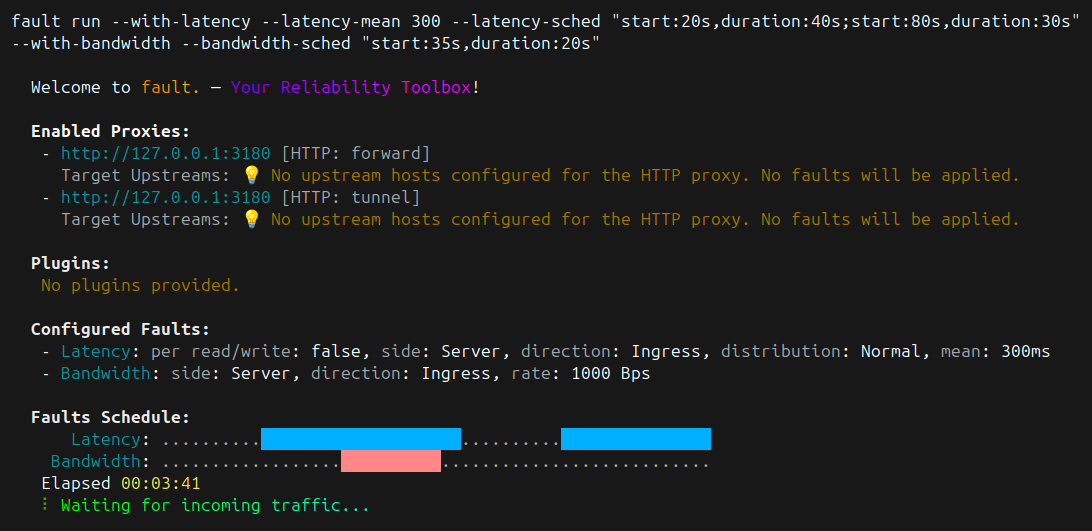Select the Latency label in Faults Schedule
Viewport: 1092px width, 531px height.
(106, 440)
